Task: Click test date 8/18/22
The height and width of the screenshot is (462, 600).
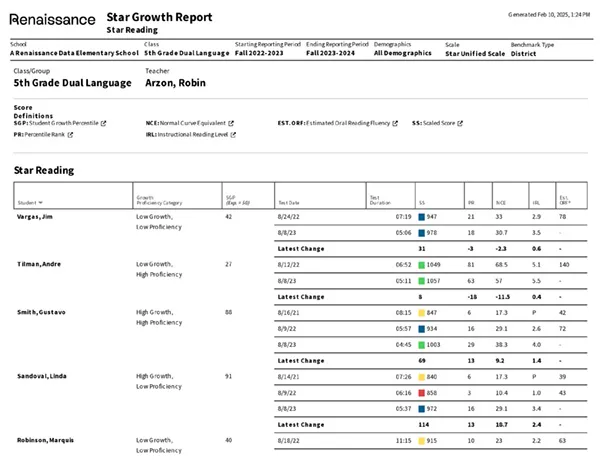Action: tap(289, 441)
